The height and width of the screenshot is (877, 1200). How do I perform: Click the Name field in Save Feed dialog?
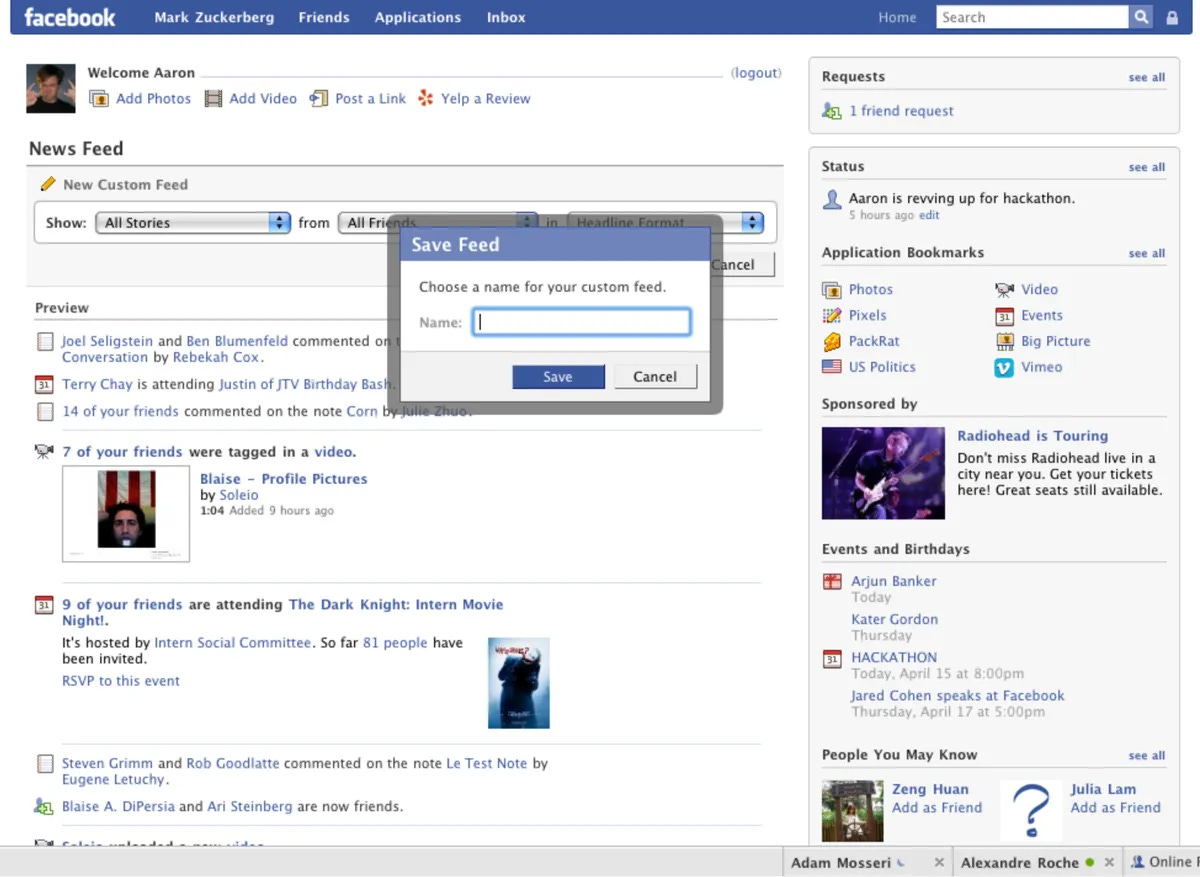581,322
